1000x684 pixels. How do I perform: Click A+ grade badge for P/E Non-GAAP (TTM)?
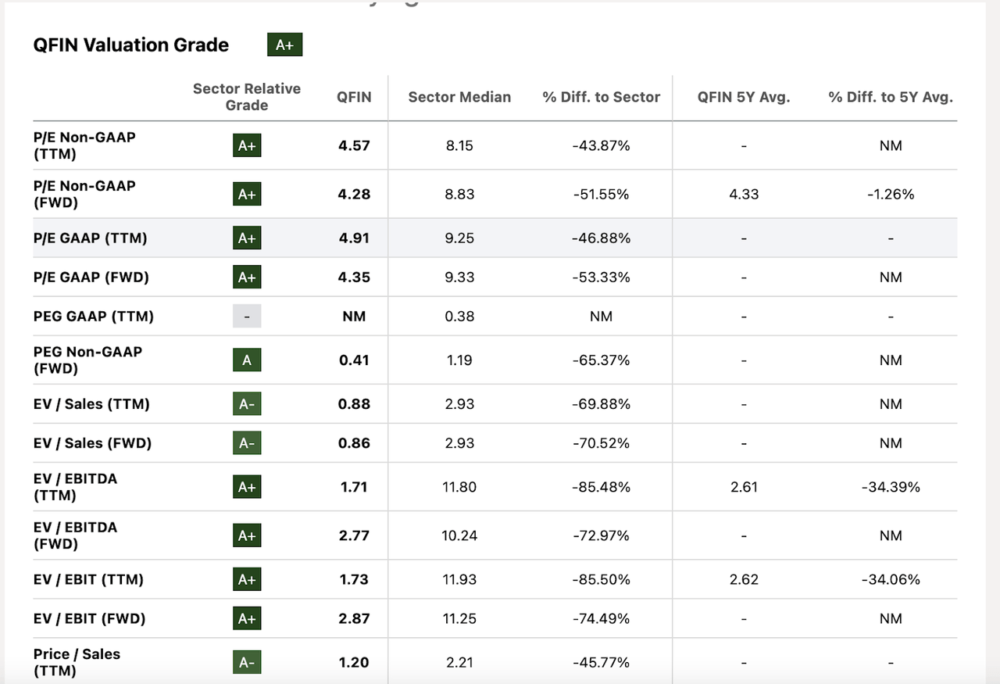(x=247, y=145)
